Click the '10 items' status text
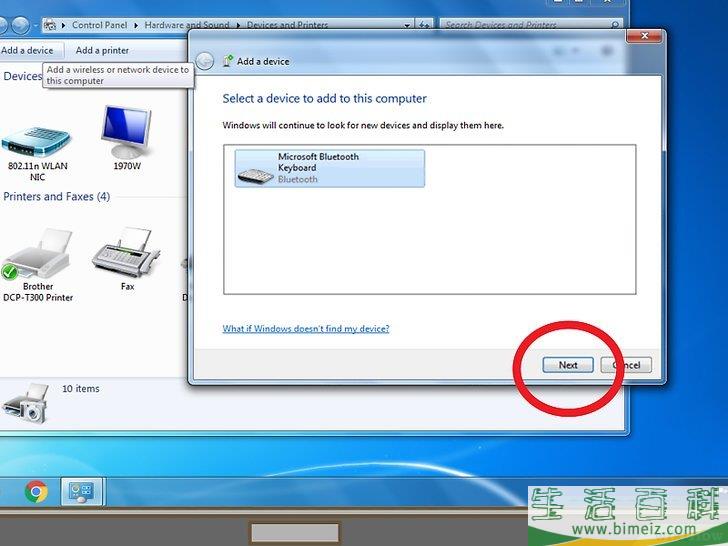This screenshot has height=546, width=728. click(81, 389)
